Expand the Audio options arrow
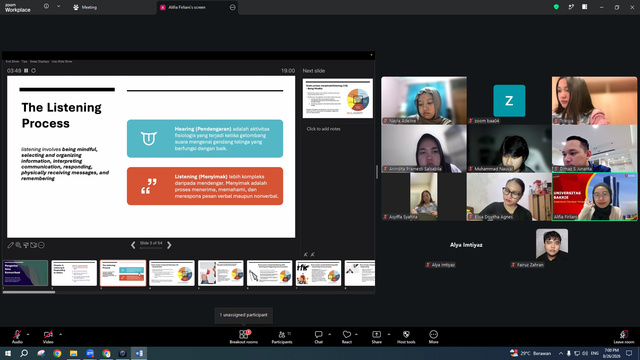640x360 pixels. pos(28,334)
